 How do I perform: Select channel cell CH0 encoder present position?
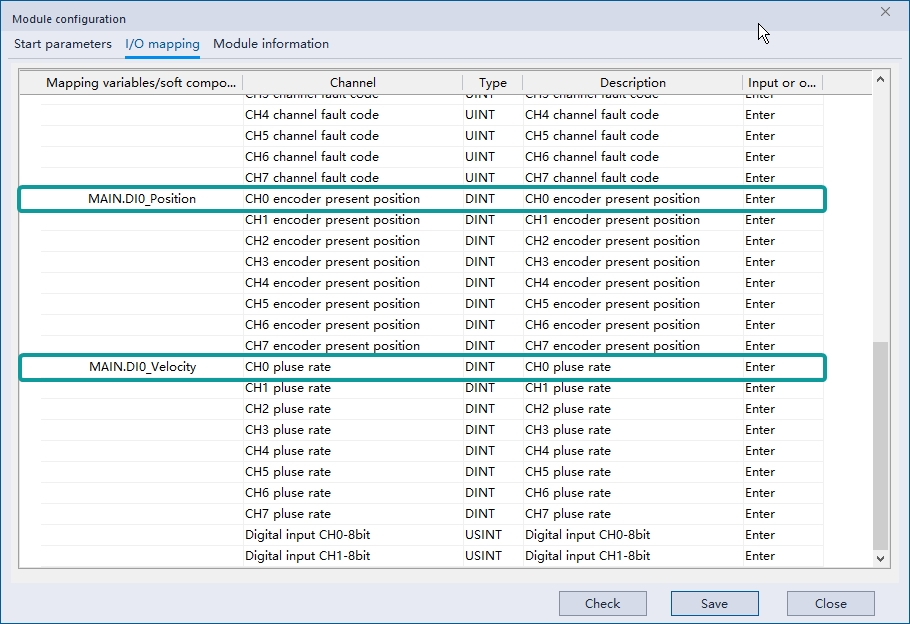(353, 199)
